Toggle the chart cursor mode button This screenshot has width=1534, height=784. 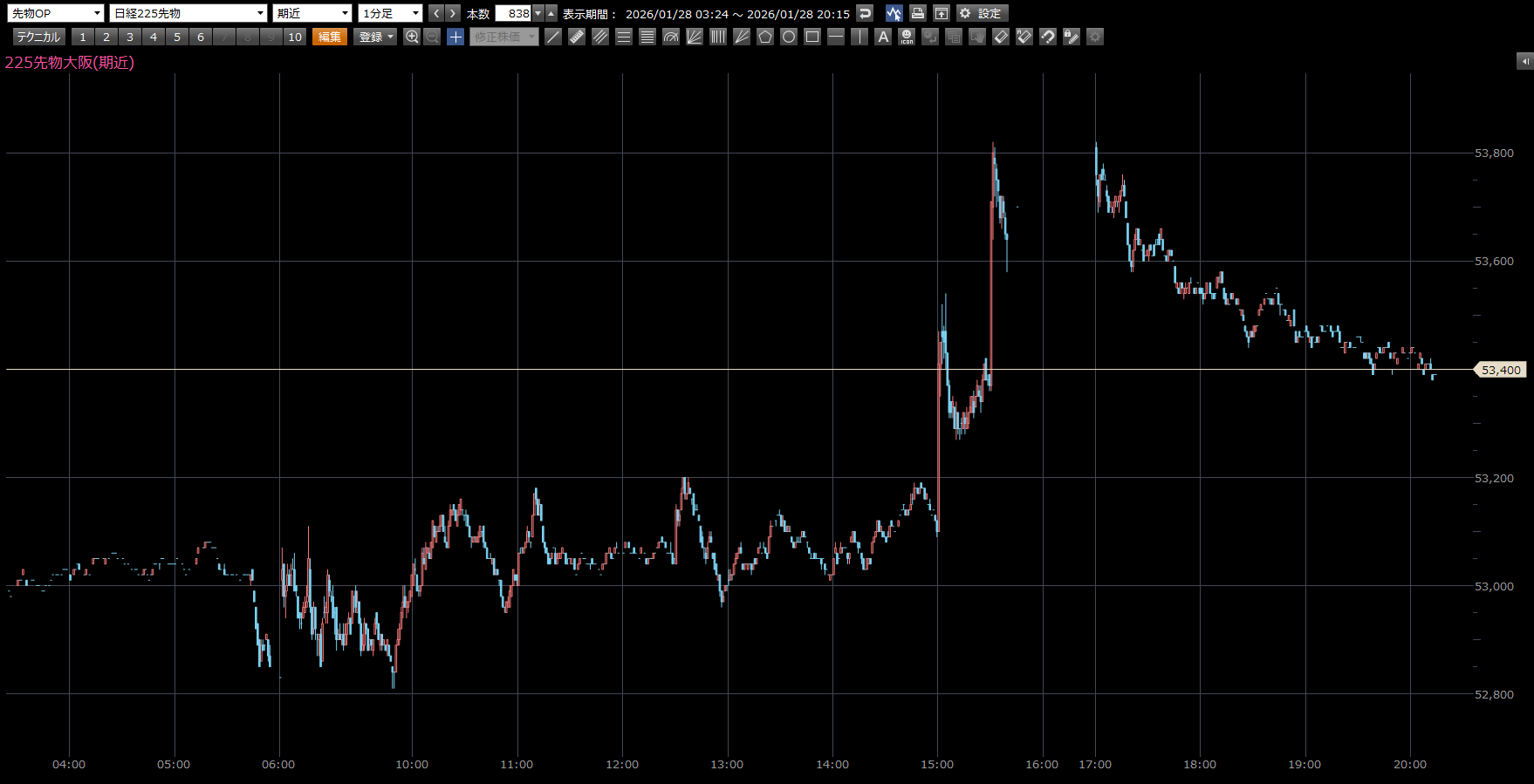click(894, 13)
